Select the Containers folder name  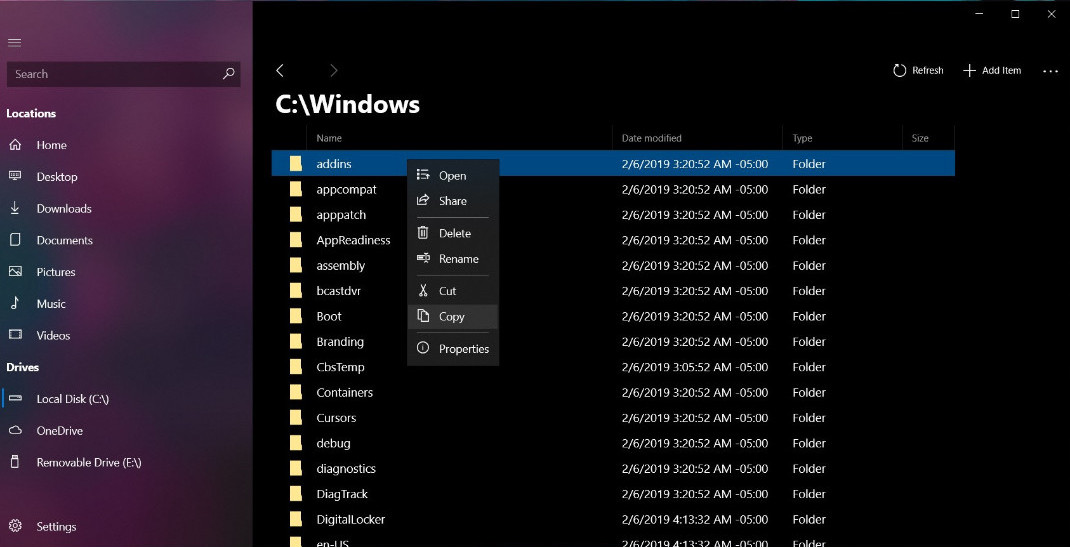[x=345, y=392]
